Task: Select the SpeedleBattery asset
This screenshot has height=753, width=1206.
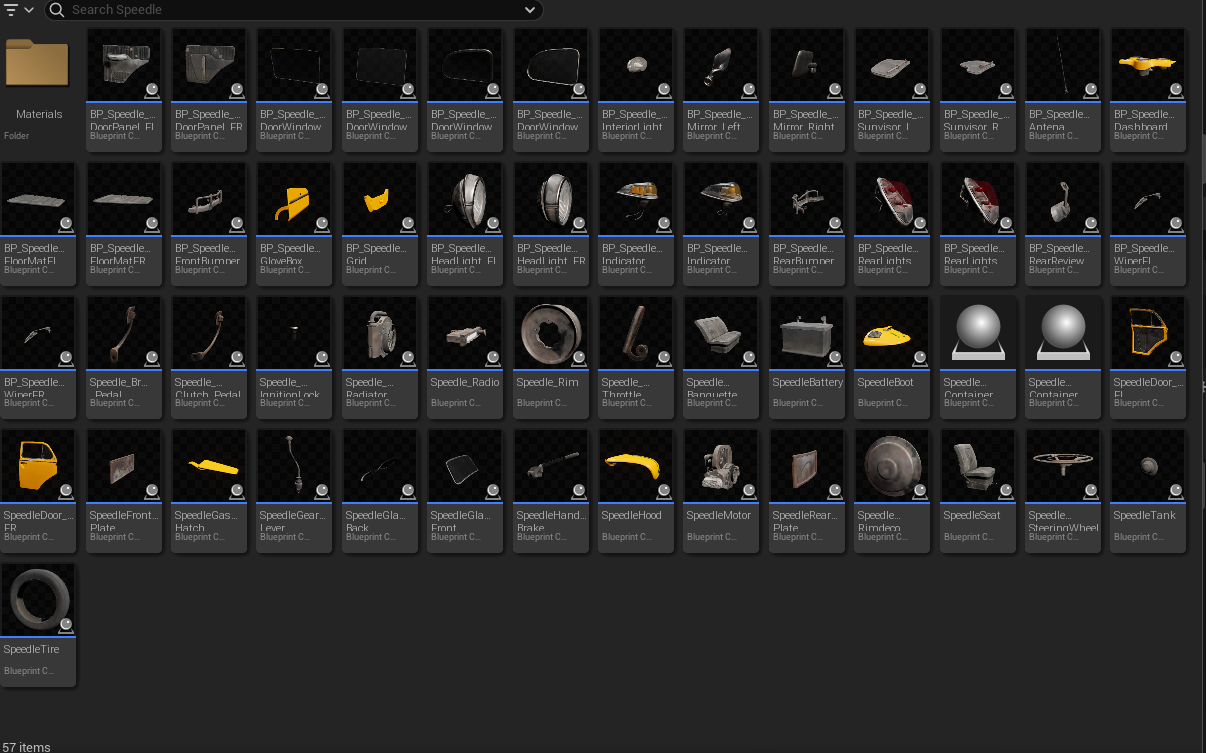Action: [808, 357]
